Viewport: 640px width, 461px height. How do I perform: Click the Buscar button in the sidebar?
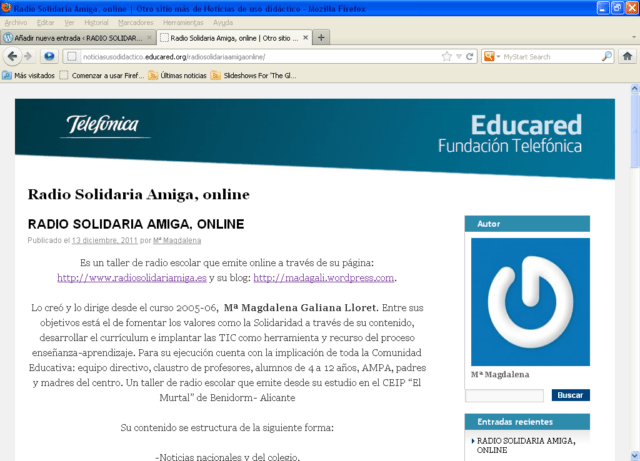570,396
